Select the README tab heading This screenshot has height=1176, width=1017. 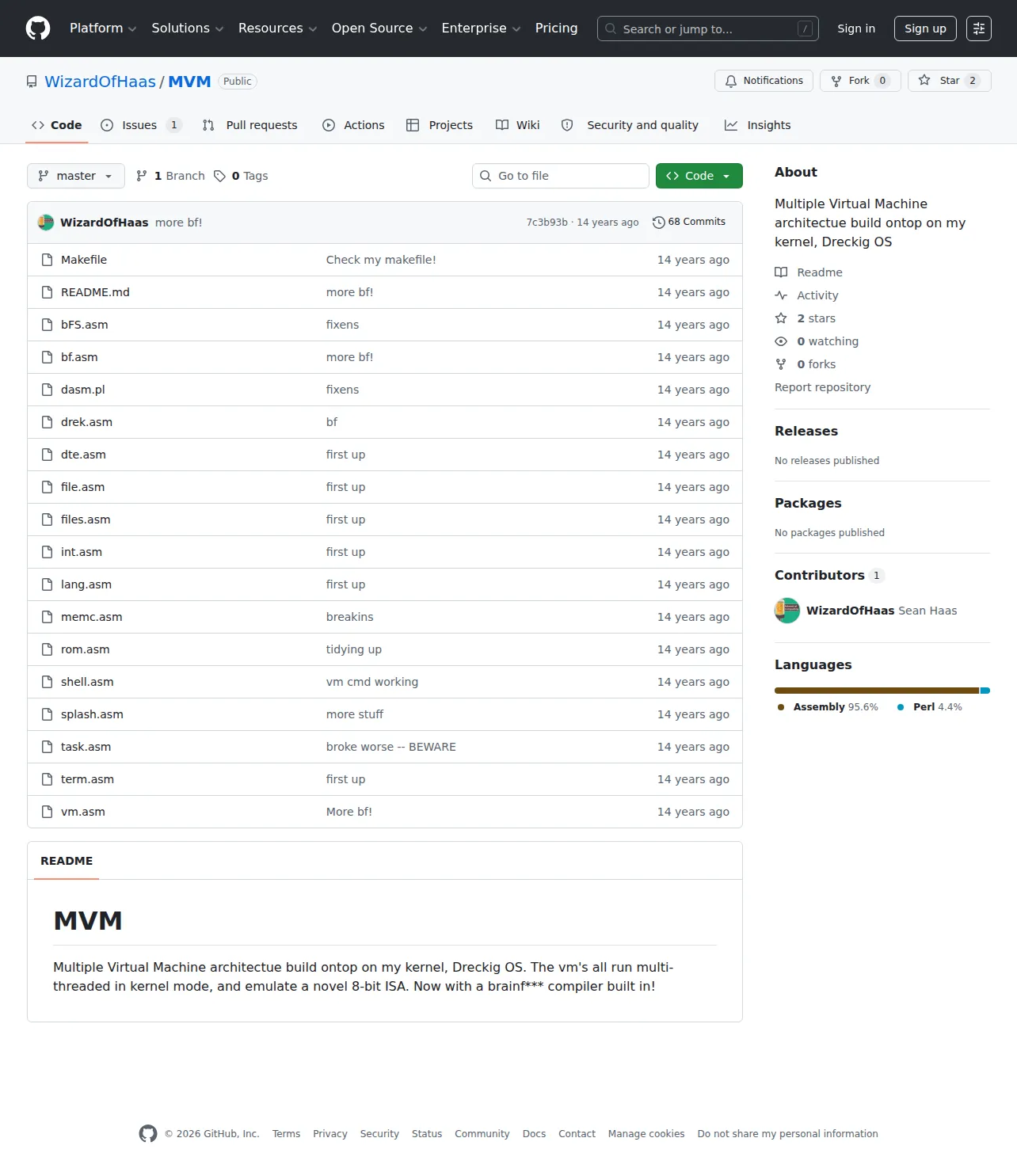tap(67, 861)
